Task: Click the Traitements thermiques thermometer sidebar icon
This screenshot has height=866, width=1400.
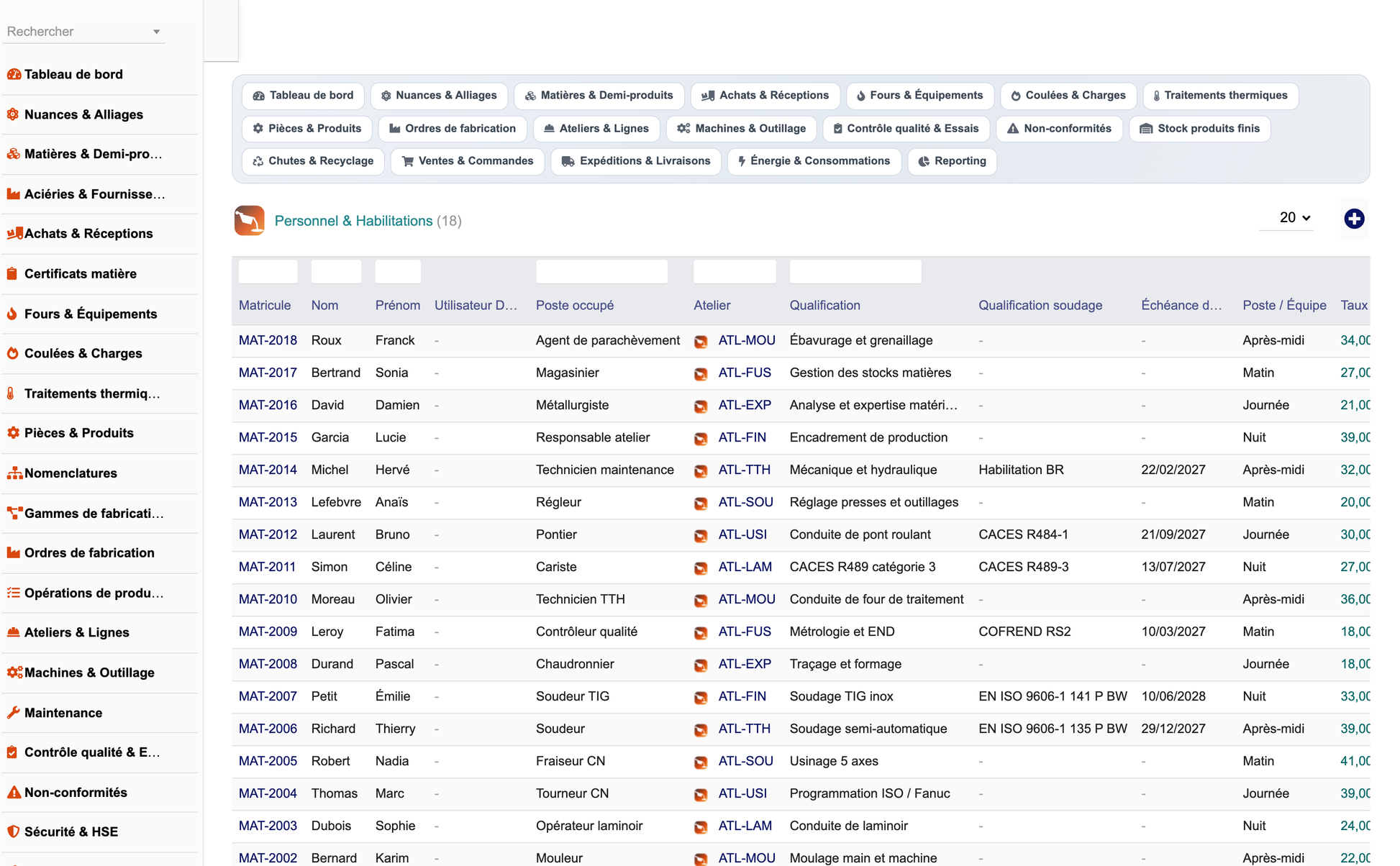Action: [11, 393]
